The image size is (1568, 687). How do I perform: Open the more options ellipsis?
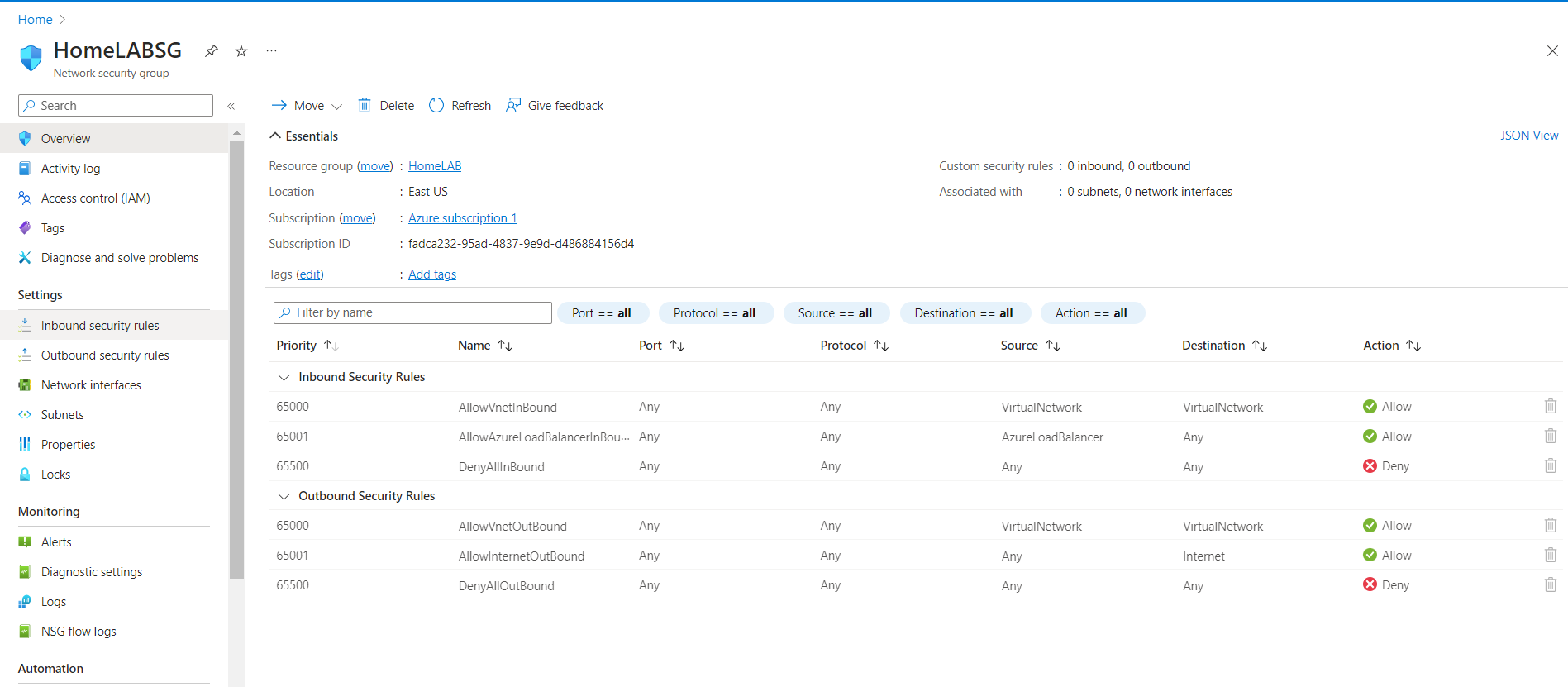coord(271,51)
